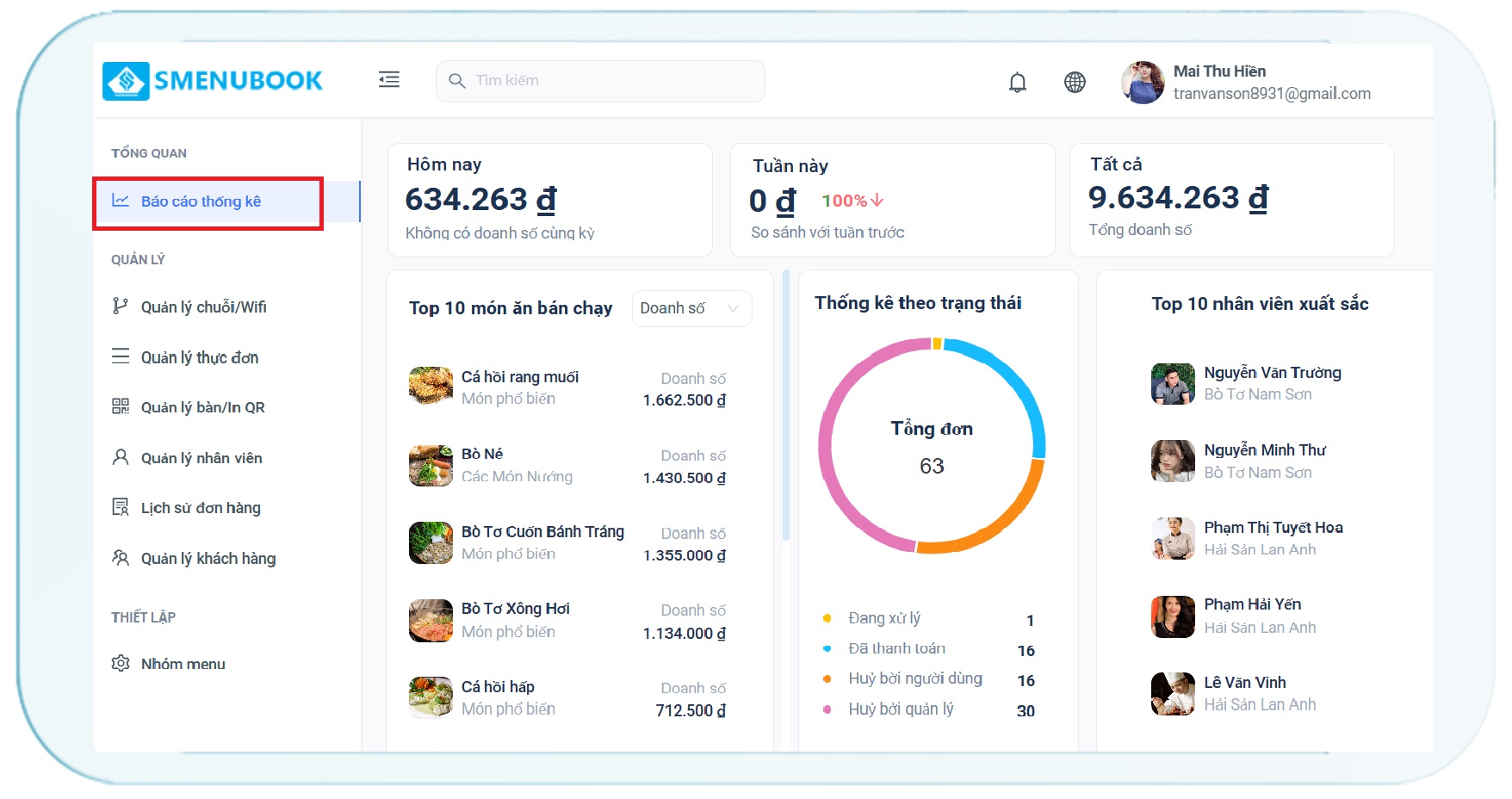The width and height of the screenshot is (1512, 799).
Task: Click the SMENUBOOK logo
Action: 213,81
